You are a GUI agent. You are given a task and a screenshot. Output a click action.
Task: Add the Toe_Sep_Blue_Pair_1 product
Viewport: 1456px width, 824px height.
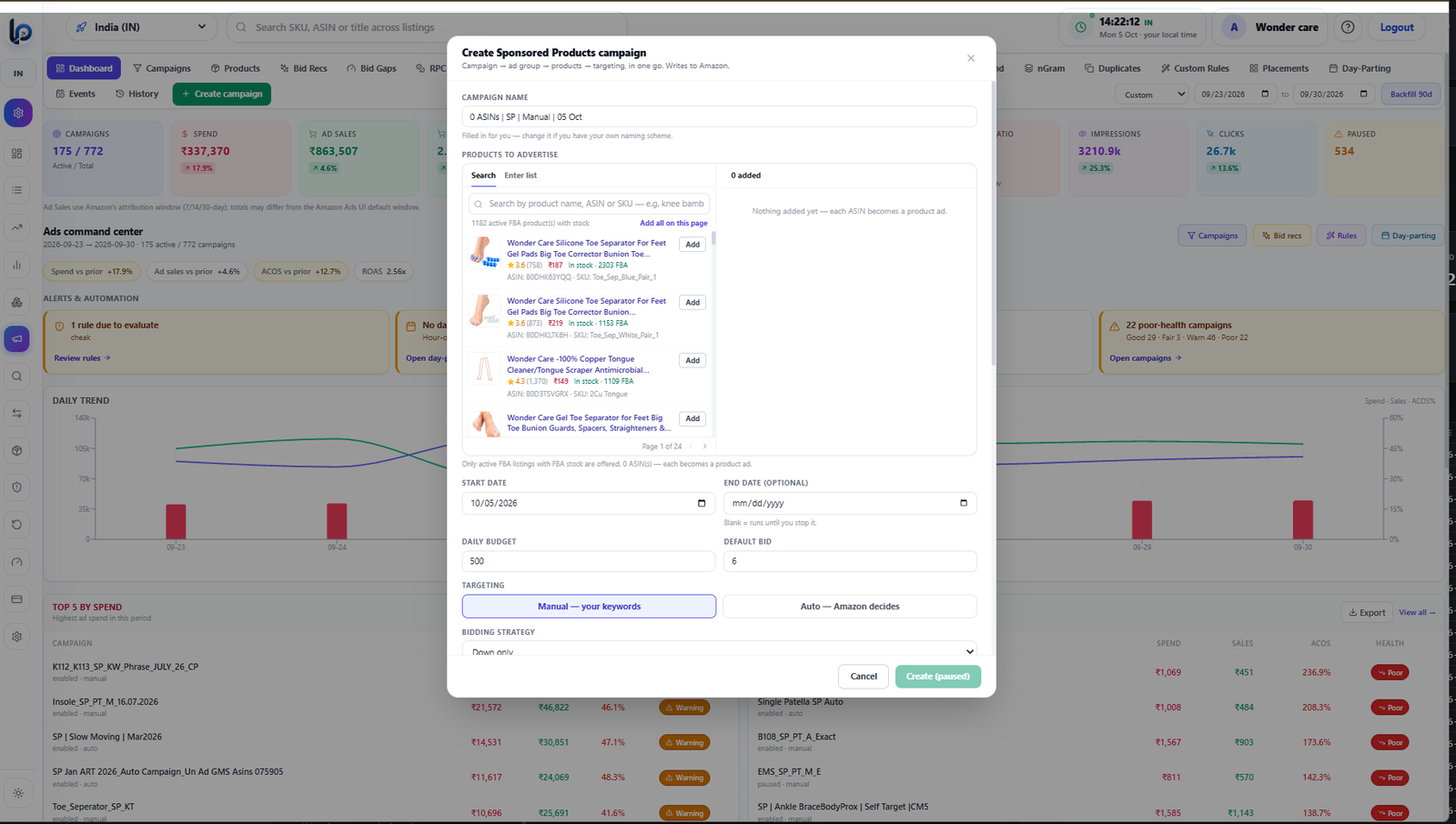(x=693, y=245)
